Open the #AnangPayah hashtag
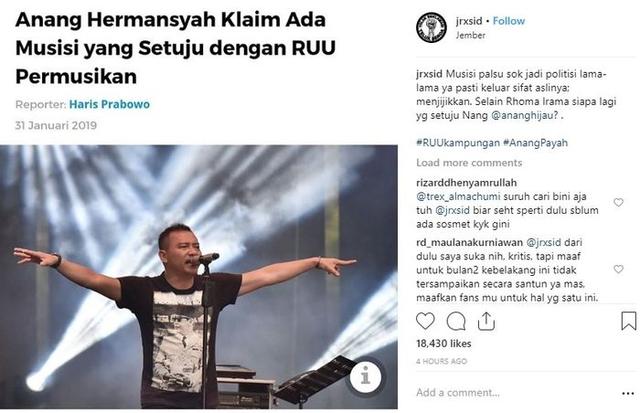The width and height of the screenshot is (640, 413). (535, 143)
